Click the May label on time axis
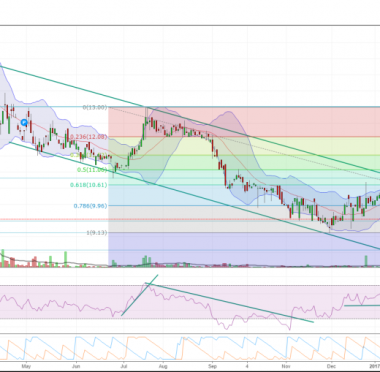 click(x=26, y=365)
